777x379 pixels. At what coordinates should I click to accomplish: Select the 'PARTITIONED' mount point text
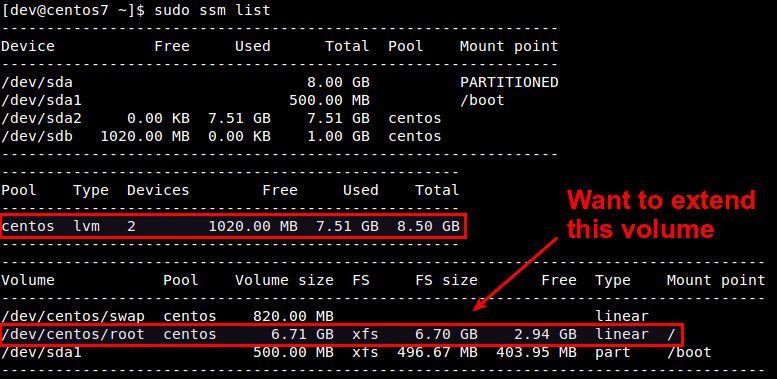509,82
